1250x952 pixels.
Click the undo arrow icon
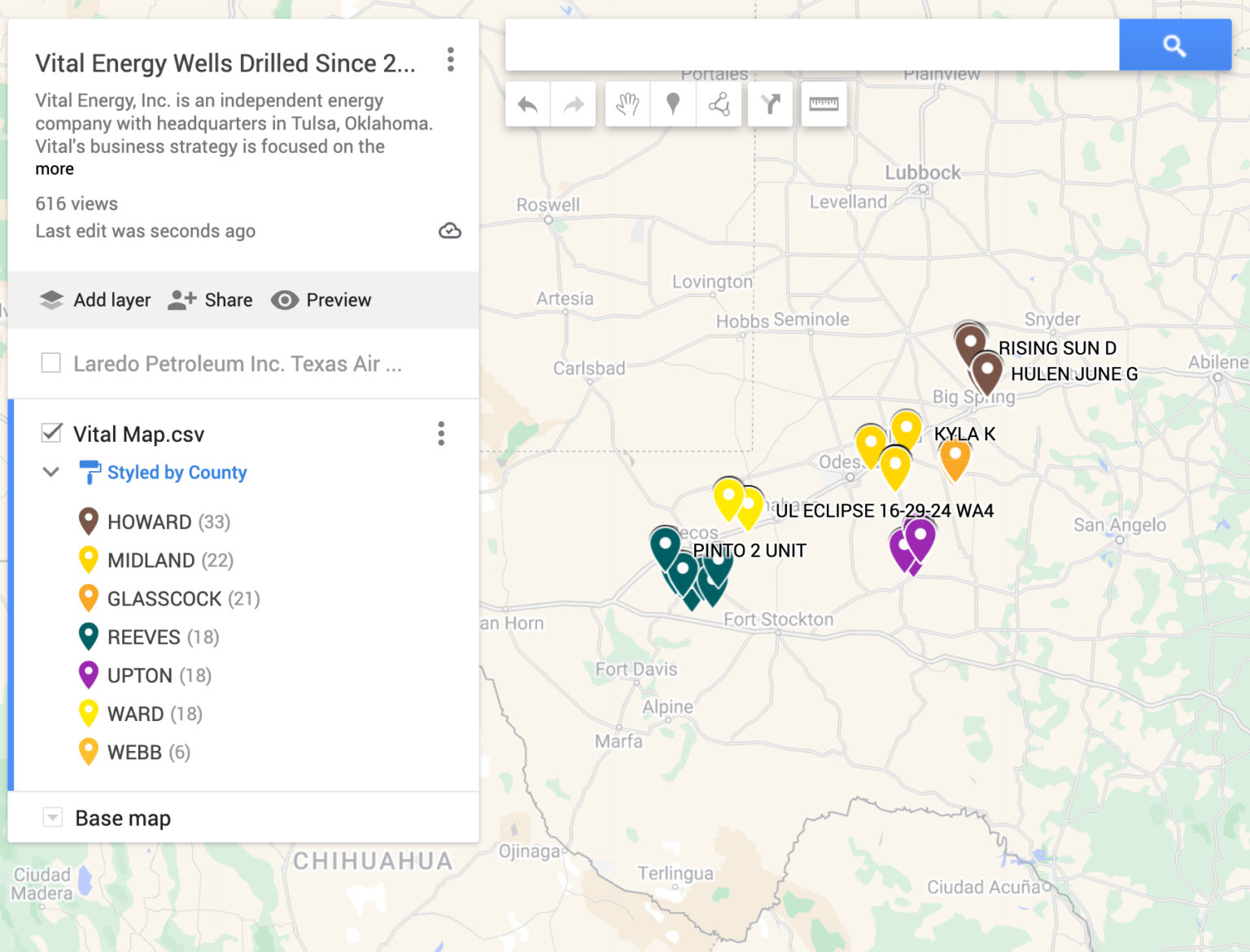(528, 104)
